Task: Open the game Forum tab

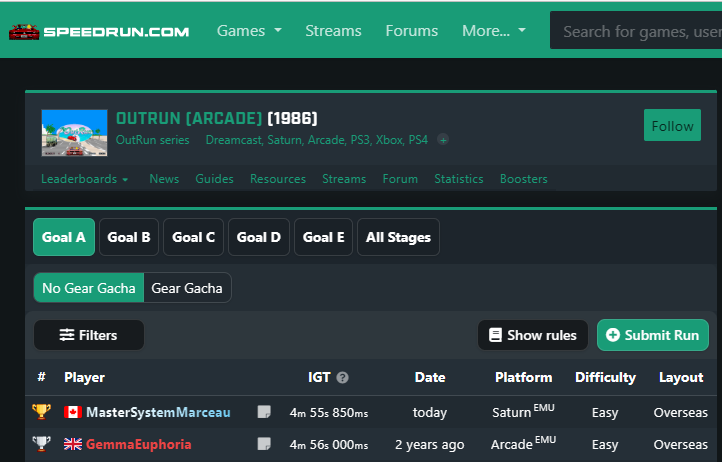Action: click(400, 179)
